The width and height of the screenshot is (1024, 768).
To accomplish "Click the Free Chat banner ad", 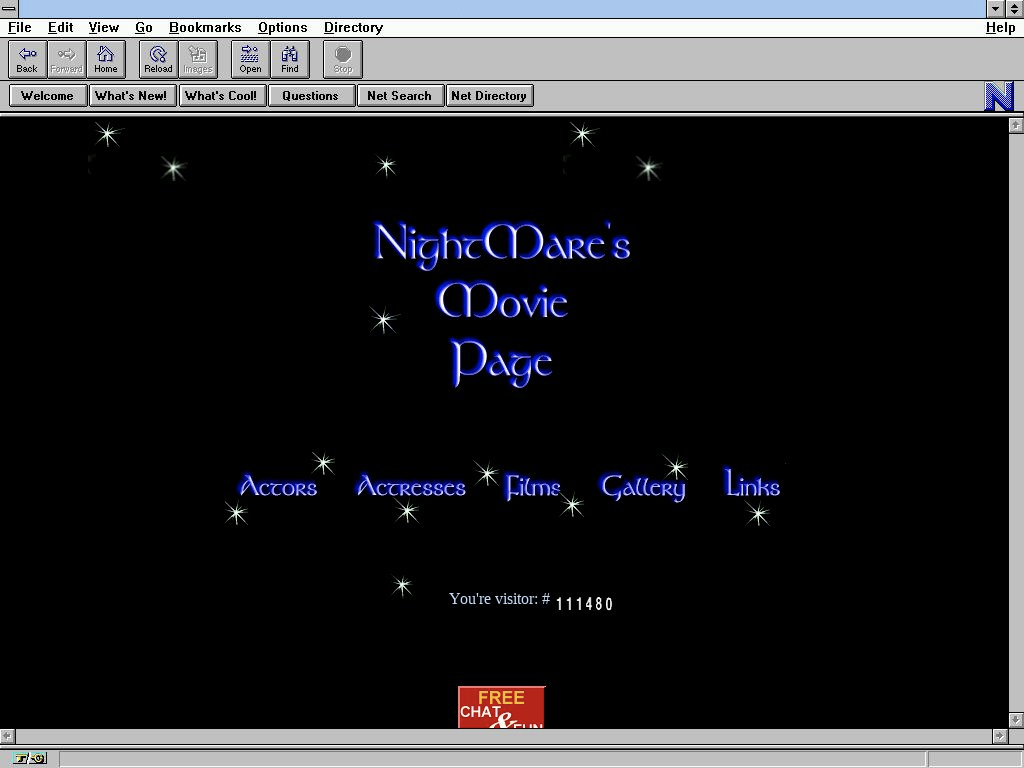I will pyautogui.click(x=501, y=707).
